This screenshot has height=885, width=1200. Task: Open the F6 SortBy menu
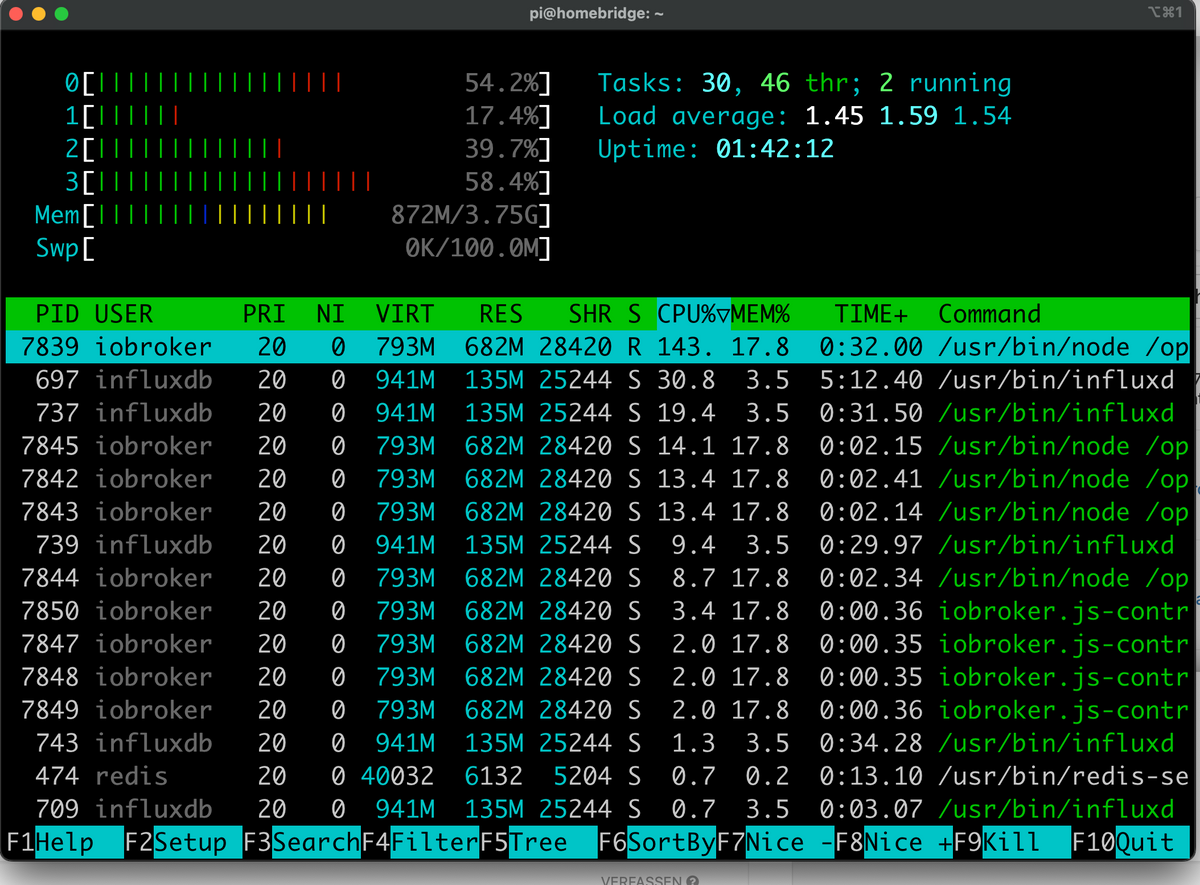point(657,842)
